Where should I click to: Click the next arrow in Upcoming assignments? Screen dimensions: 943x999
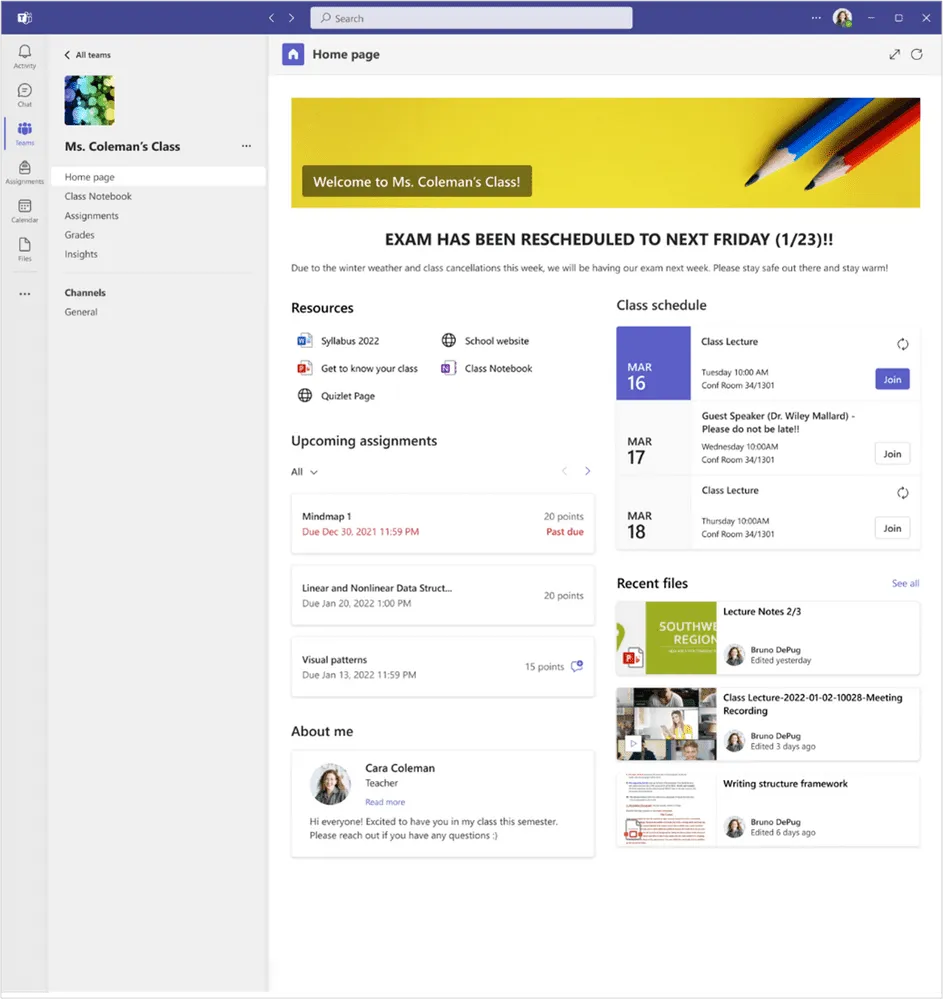coord(587,470)
